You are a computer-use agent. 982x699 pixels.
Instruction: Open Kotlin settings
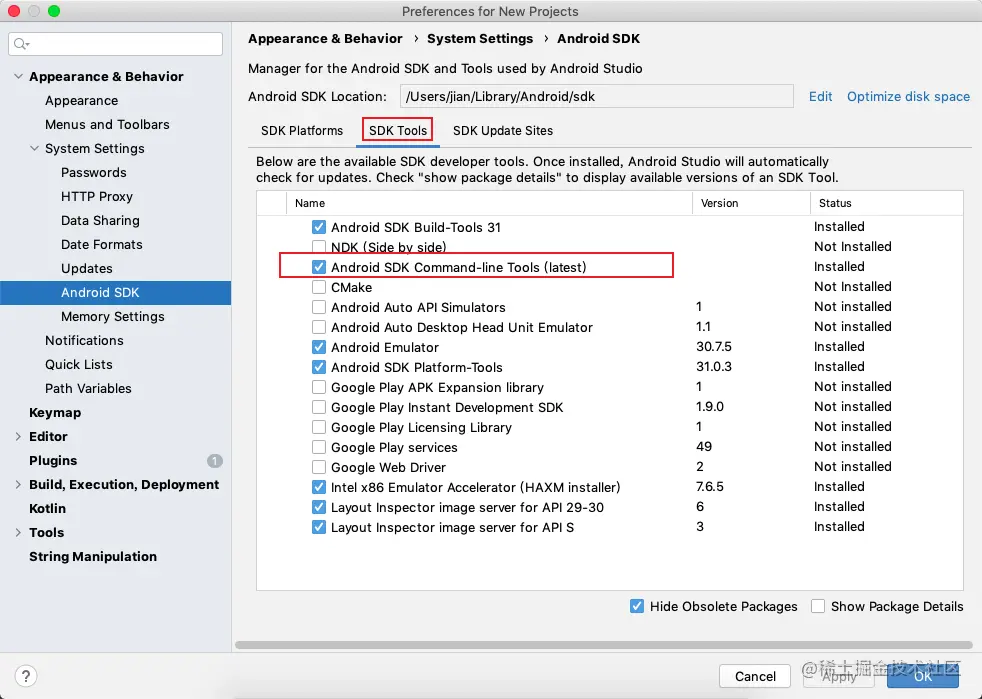pos(48,509)
